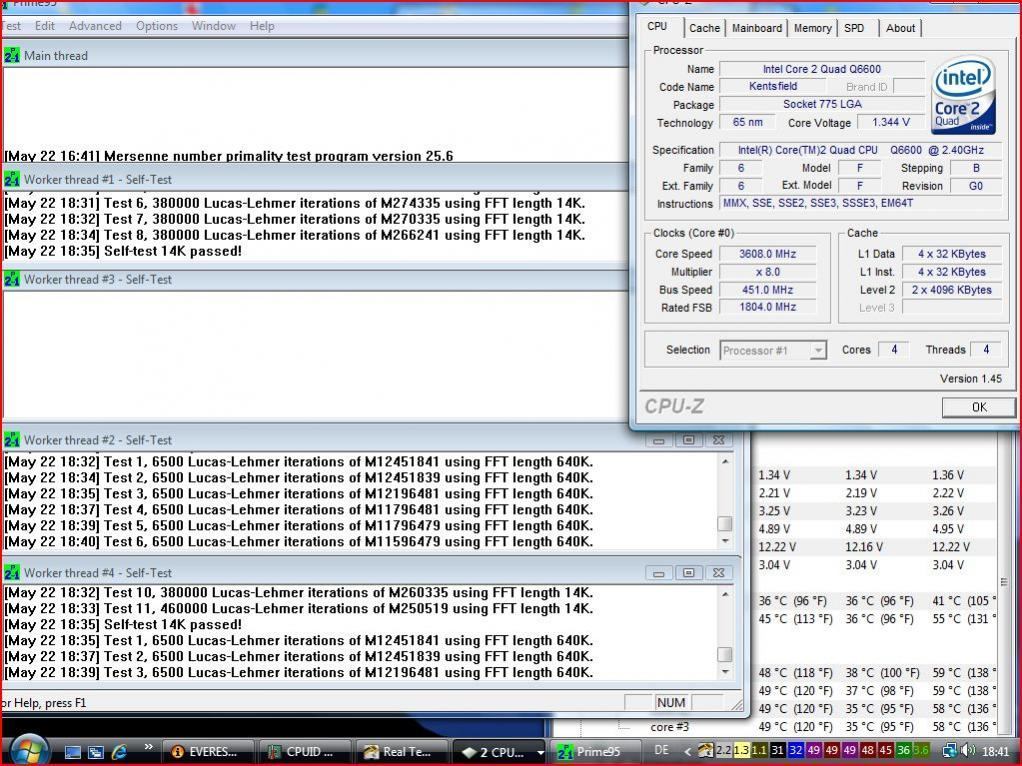Click the Rated FSB value 1804.0 MHz
This screenshot has width=1022, height=766.
point(767,307)
